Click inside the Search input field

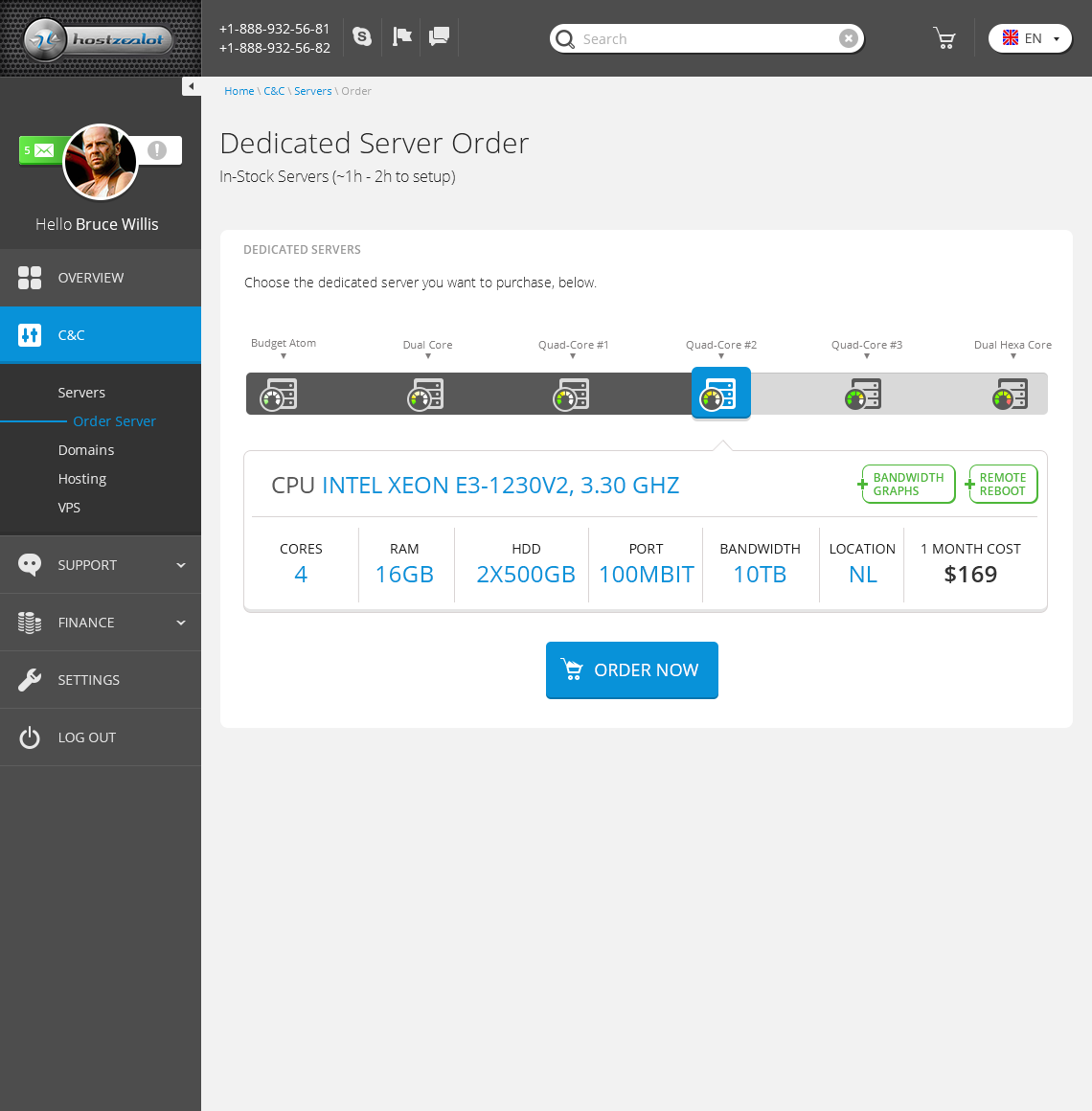(707, 38)
